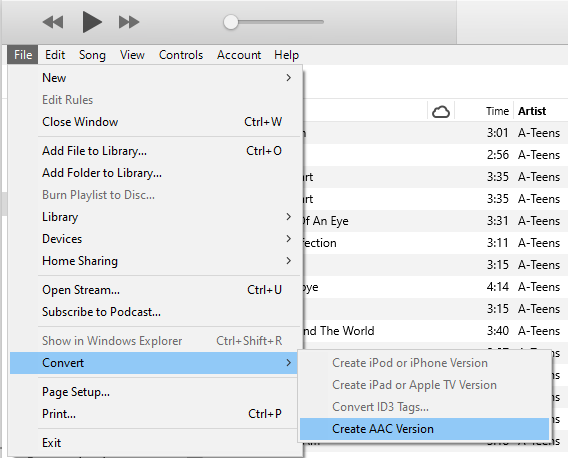Choose Open Stream option
The image size is (568, 458).
point(155,290)
